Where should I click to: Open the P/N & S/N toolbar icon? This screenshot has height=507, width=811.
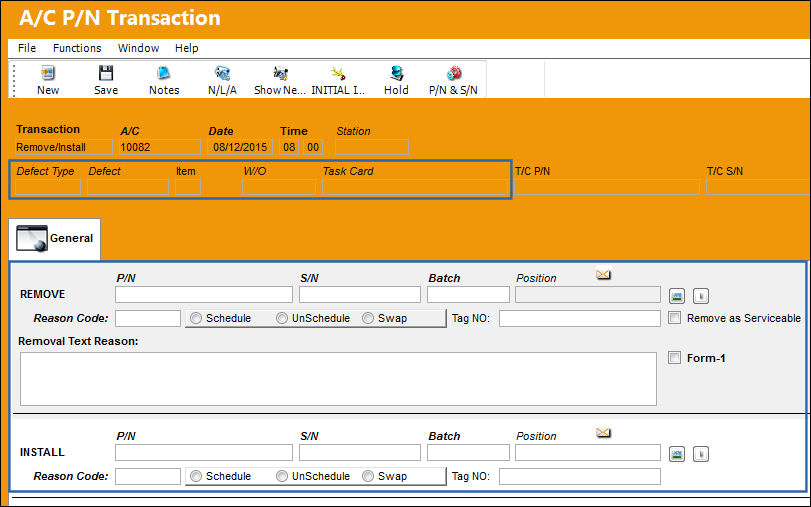point(454,73)
